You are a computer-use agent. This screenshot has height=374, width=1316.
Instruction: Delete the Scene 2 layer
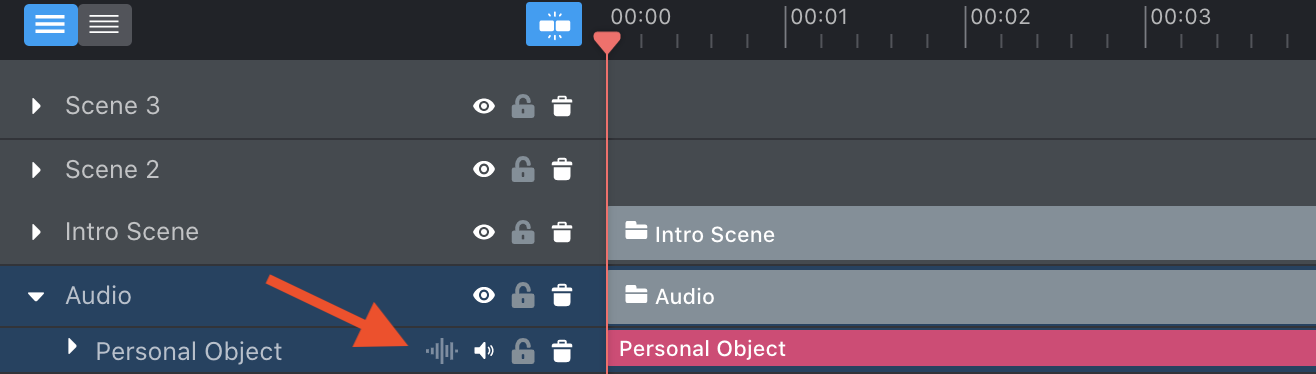[562, 169]
